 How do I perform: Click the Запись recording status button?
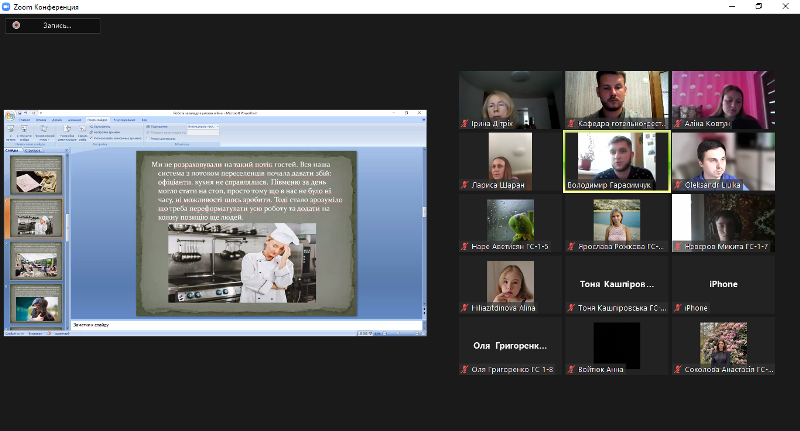click(x=52, y=26)
